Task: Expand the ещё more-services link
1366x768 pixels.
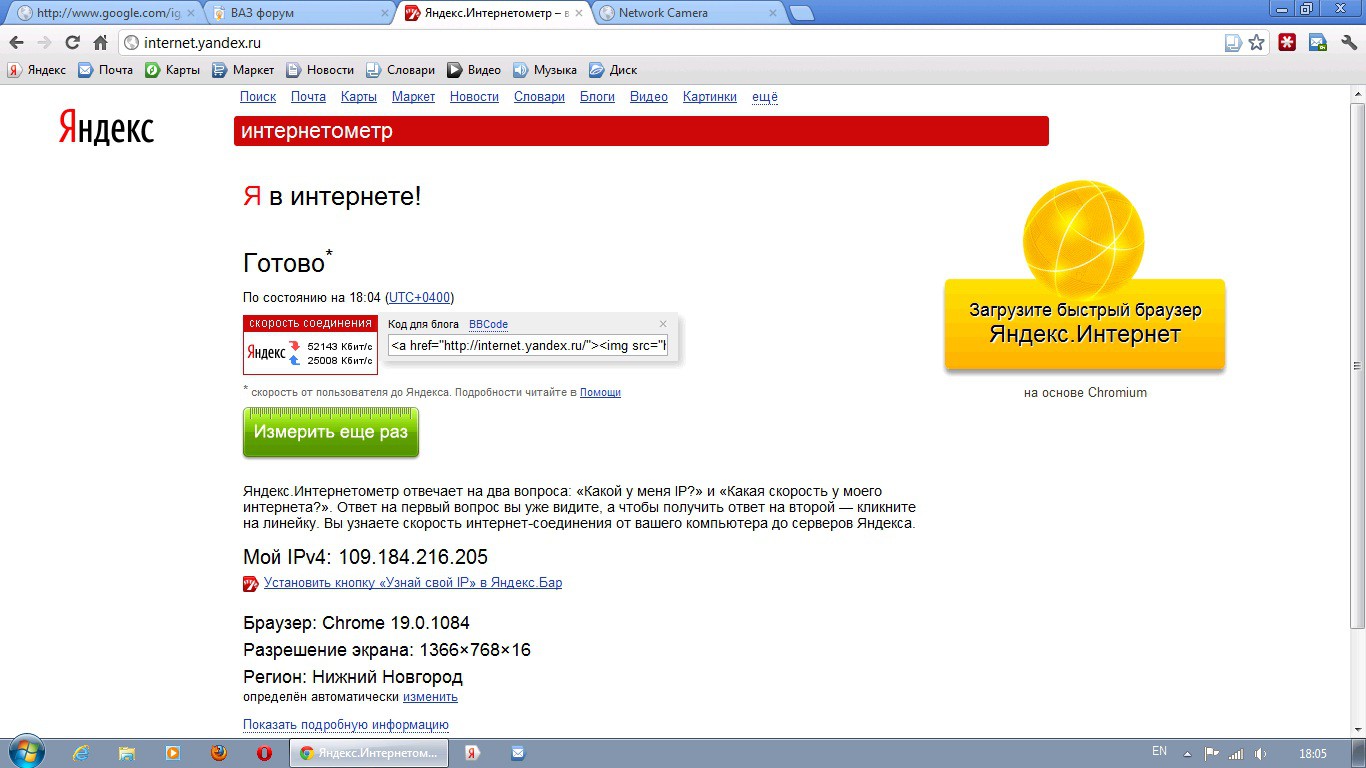Action: pos(765,97)
